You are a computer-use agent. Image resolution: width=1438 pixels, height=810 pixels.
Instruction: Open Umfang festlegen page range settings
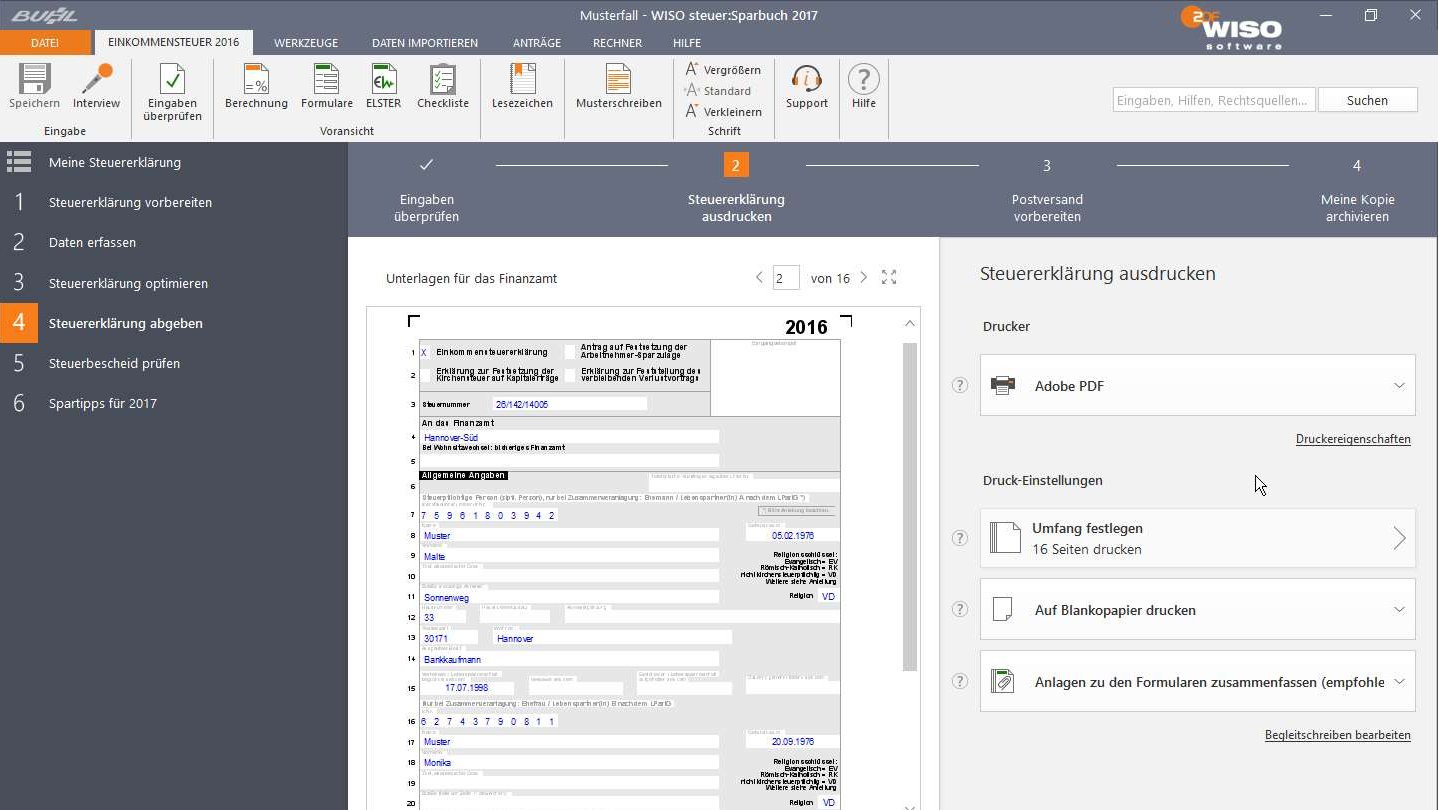point(1197,538)
